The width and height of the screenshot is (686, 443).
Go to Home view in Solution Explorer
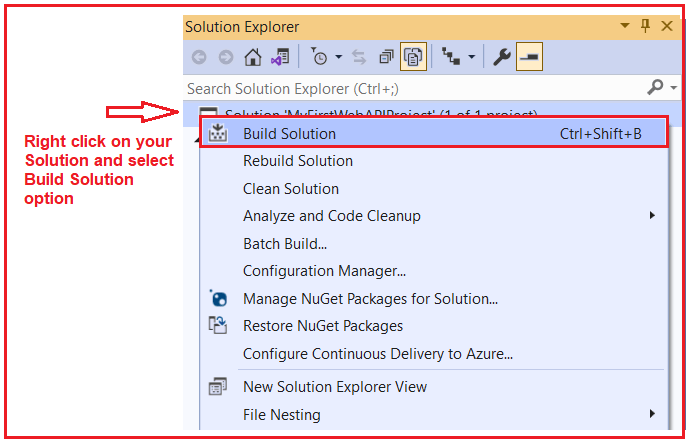click(x=253, y=57)
